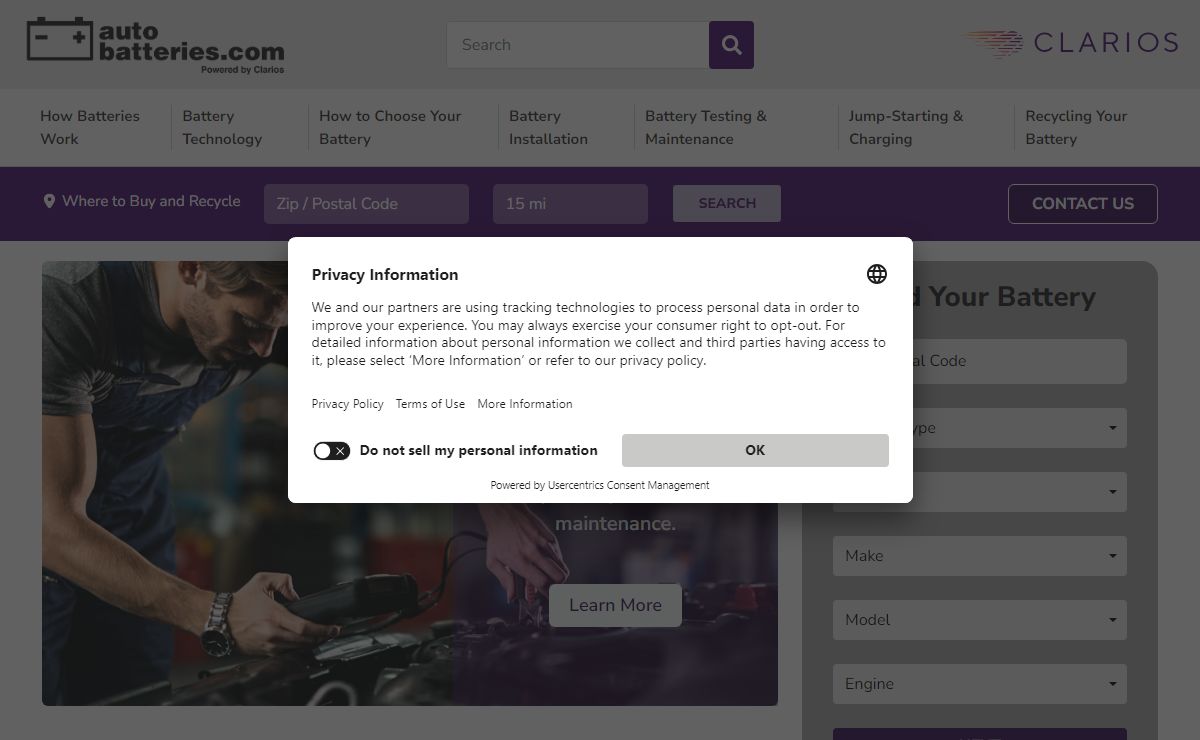Open Recycling Your Battery menu
This screenshot has width=1200, height=740.
pos(1076,128)
